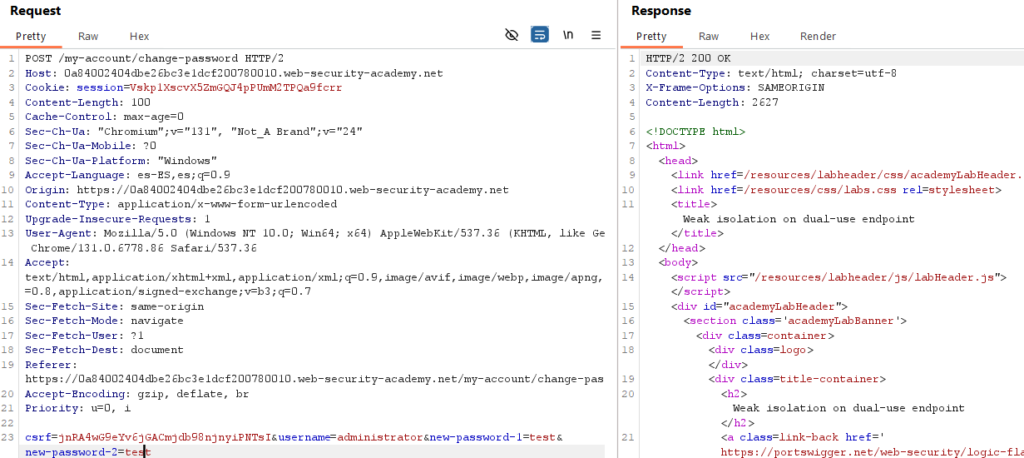The width and height of the screenshot is (1024, 458).
Task: Click the new-password-1 value test
Action: point(542,437)
